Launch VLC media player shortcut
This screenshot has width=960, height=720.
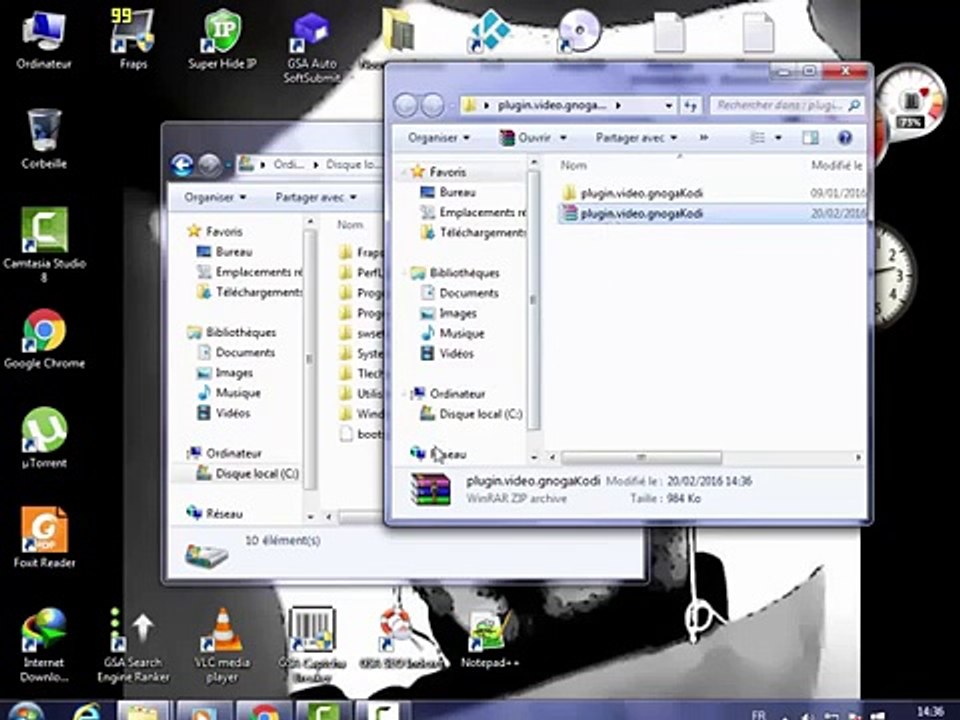coord(222,645)
